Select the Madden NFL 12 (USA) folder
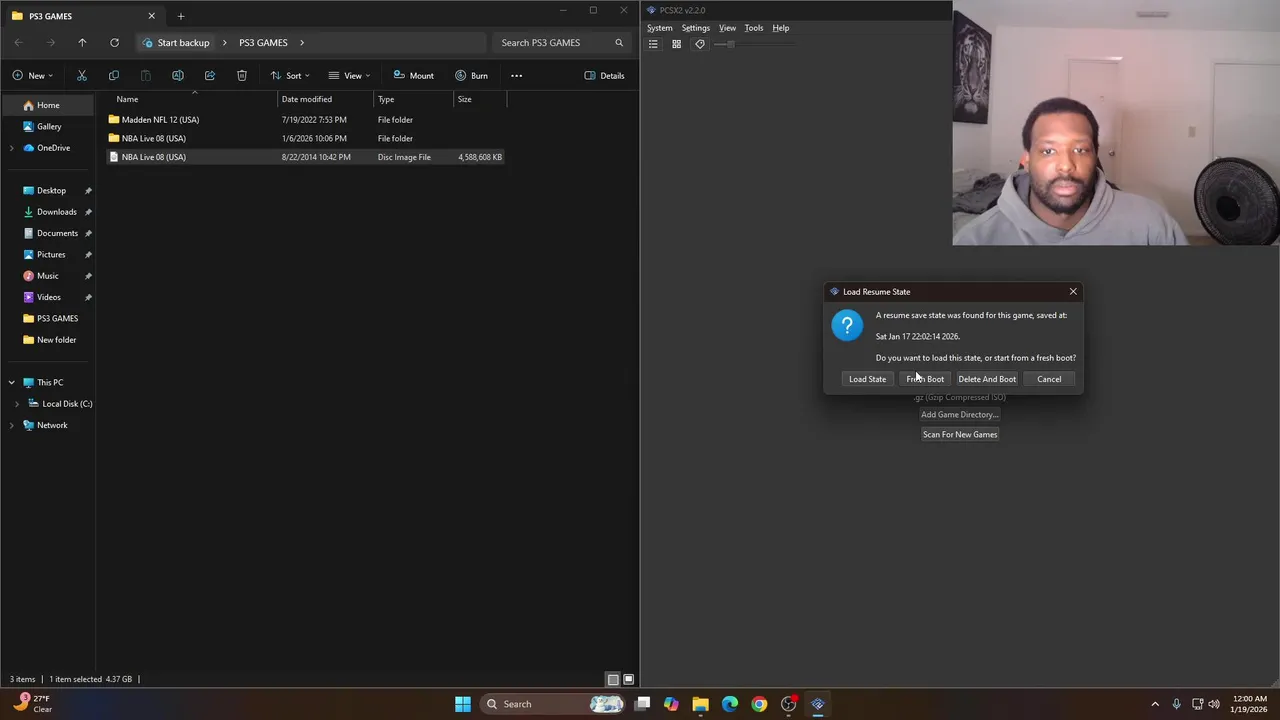The height and width of the screenshot is (720, 1280). tap(306, 120)
